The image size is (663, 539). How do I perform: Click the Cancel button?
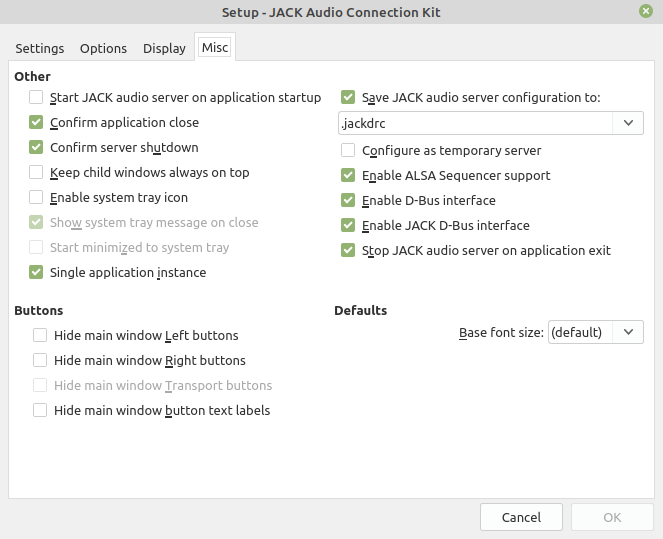[x=521, y=517]
